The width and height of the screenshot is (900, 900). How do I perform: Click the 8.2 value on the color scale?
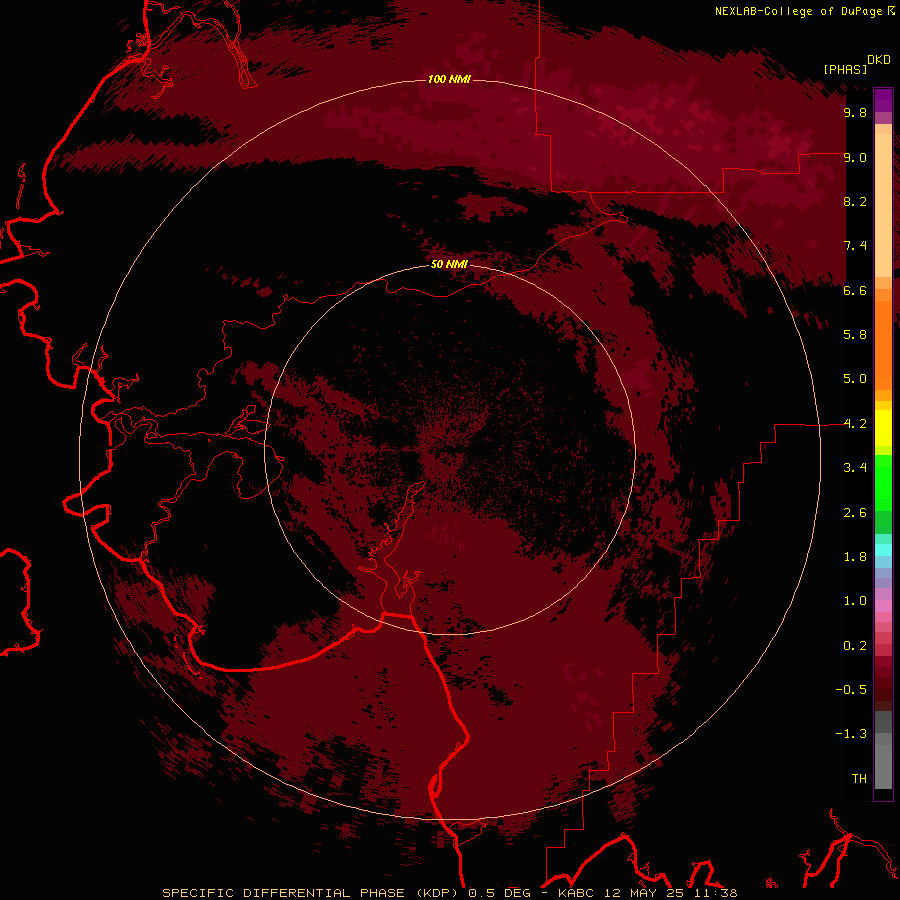click(x=855, y=201)
